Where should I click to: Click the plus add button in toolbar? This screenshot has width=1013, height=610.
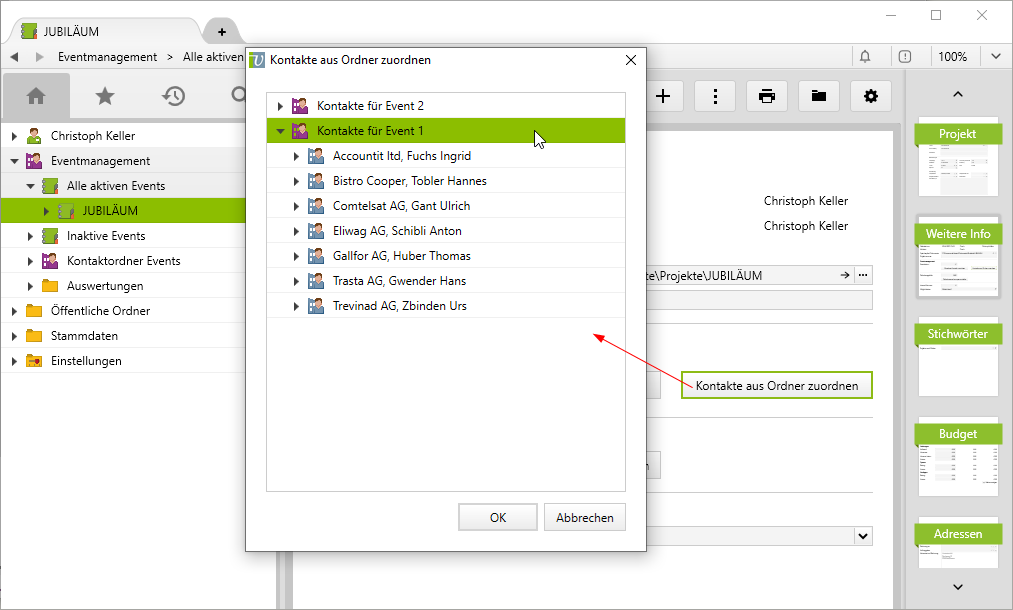coord(663,96)
